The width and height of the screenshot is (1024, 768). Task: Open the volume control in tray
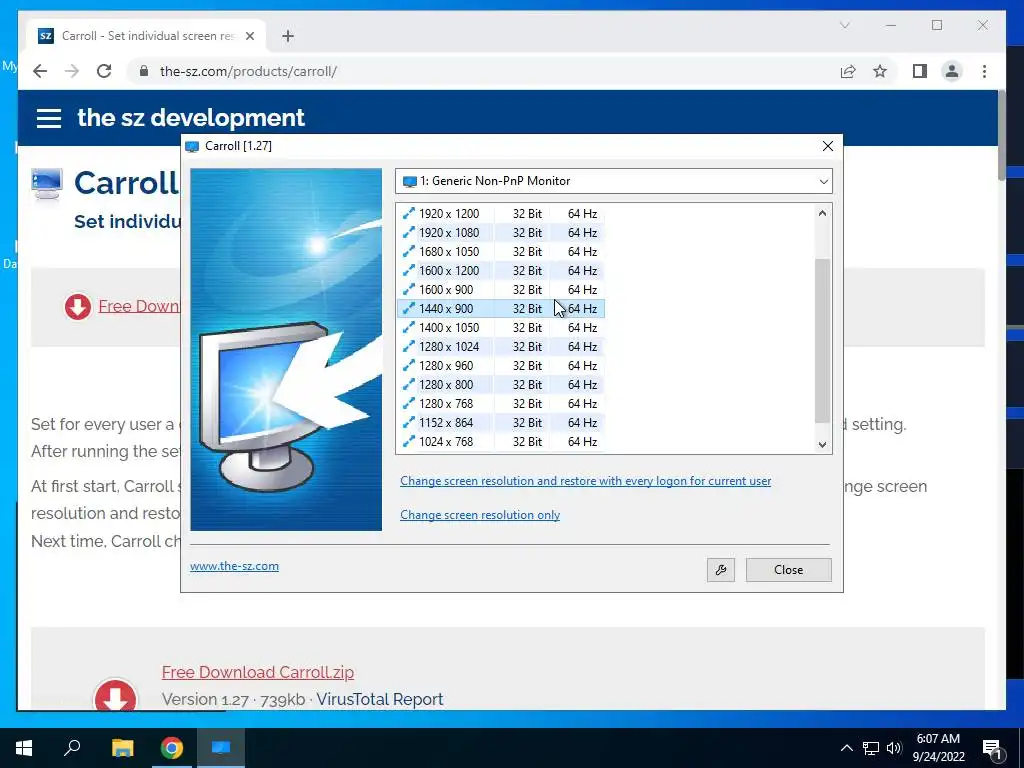[894, 748]
